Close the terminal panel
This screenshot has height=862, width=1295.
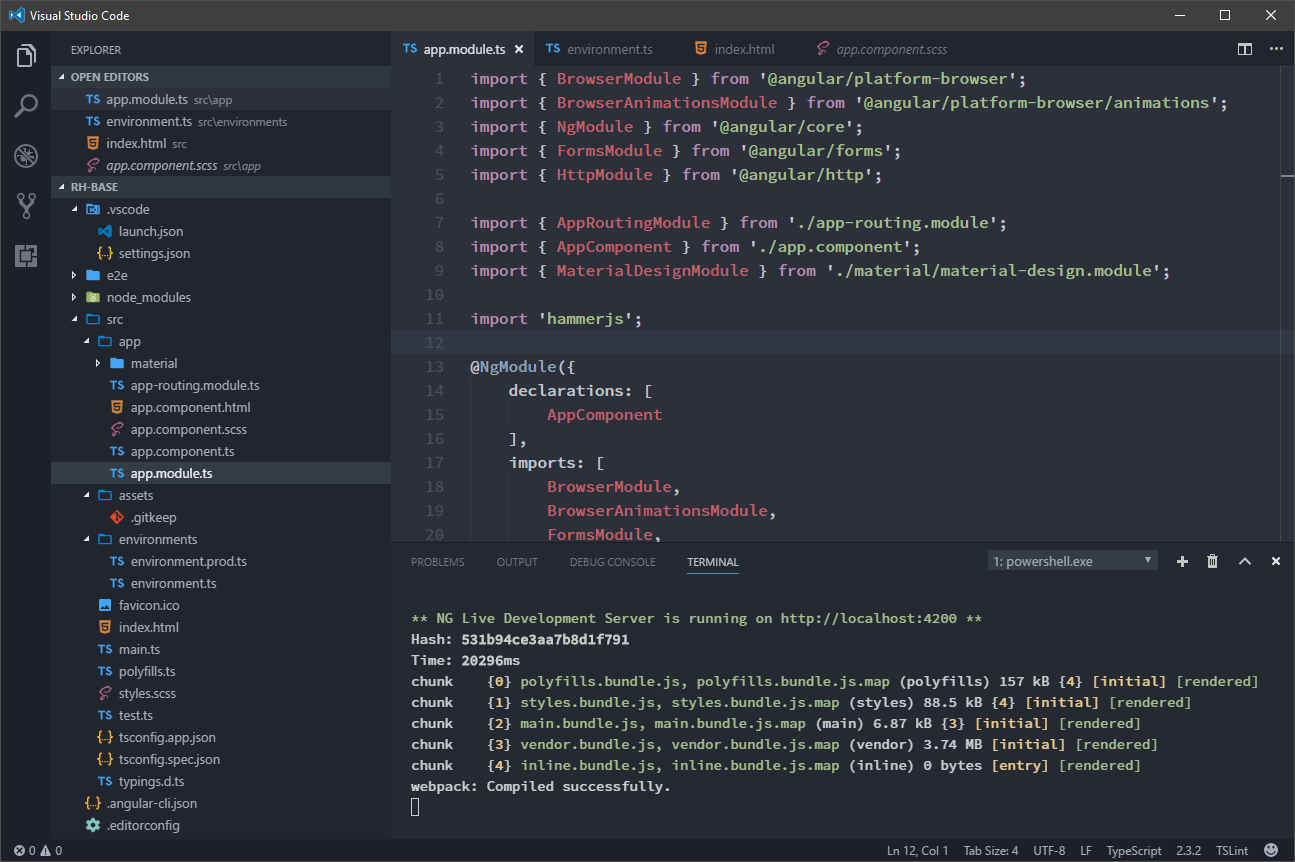coord(1276,562)
